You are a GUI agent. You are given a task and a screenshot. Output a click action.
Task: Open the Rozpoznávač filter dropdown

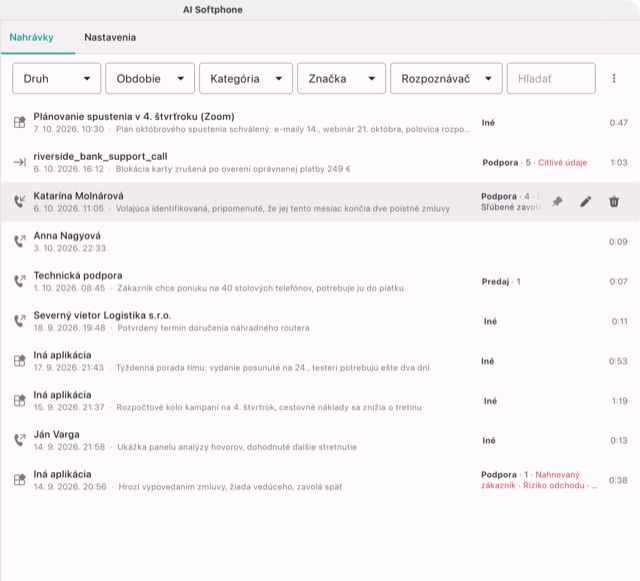coord(446,78)
